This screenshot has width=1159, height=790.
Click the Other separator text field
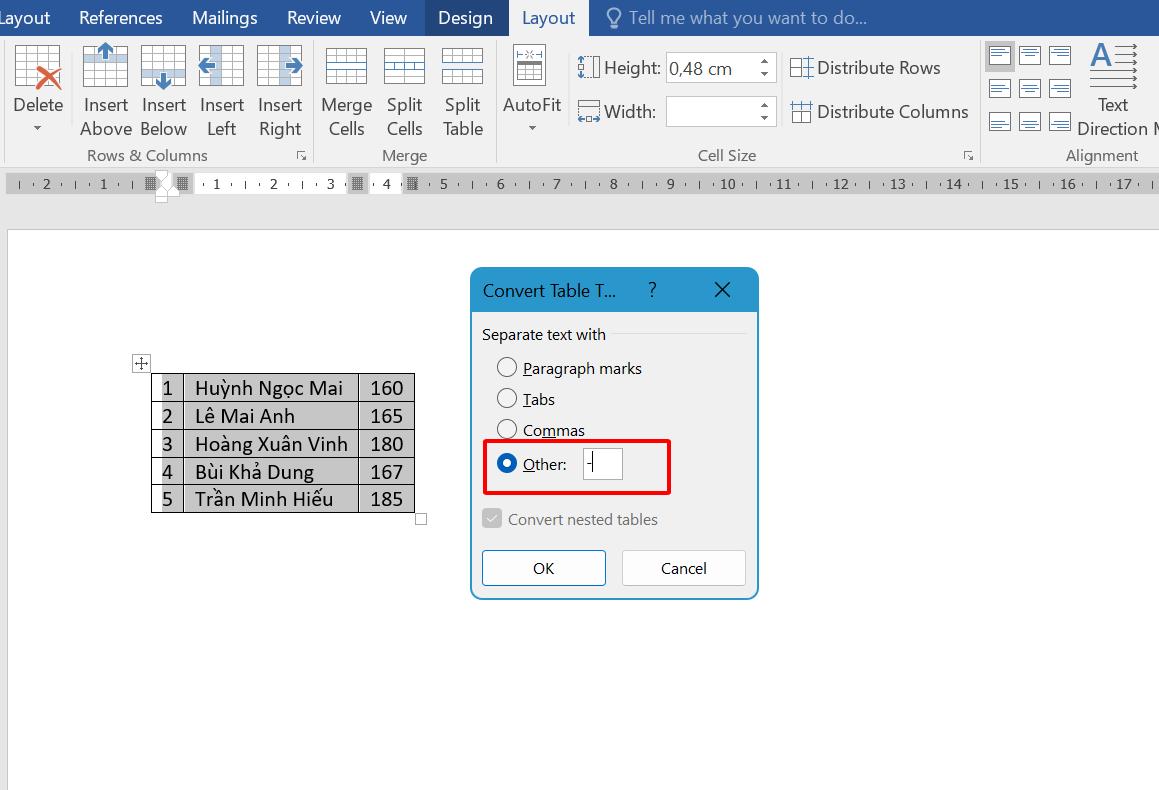click(x=602, y=463)
